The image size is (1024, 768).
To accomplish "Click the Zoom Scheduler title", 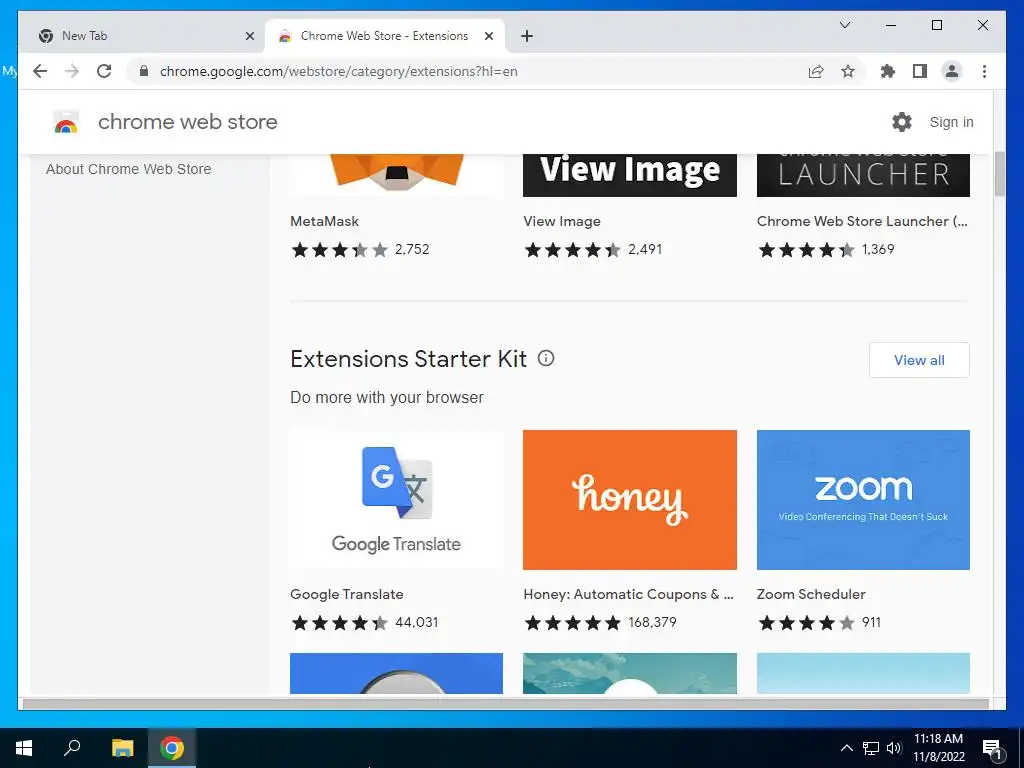I will pyautogui.click(x=811, y=594).
